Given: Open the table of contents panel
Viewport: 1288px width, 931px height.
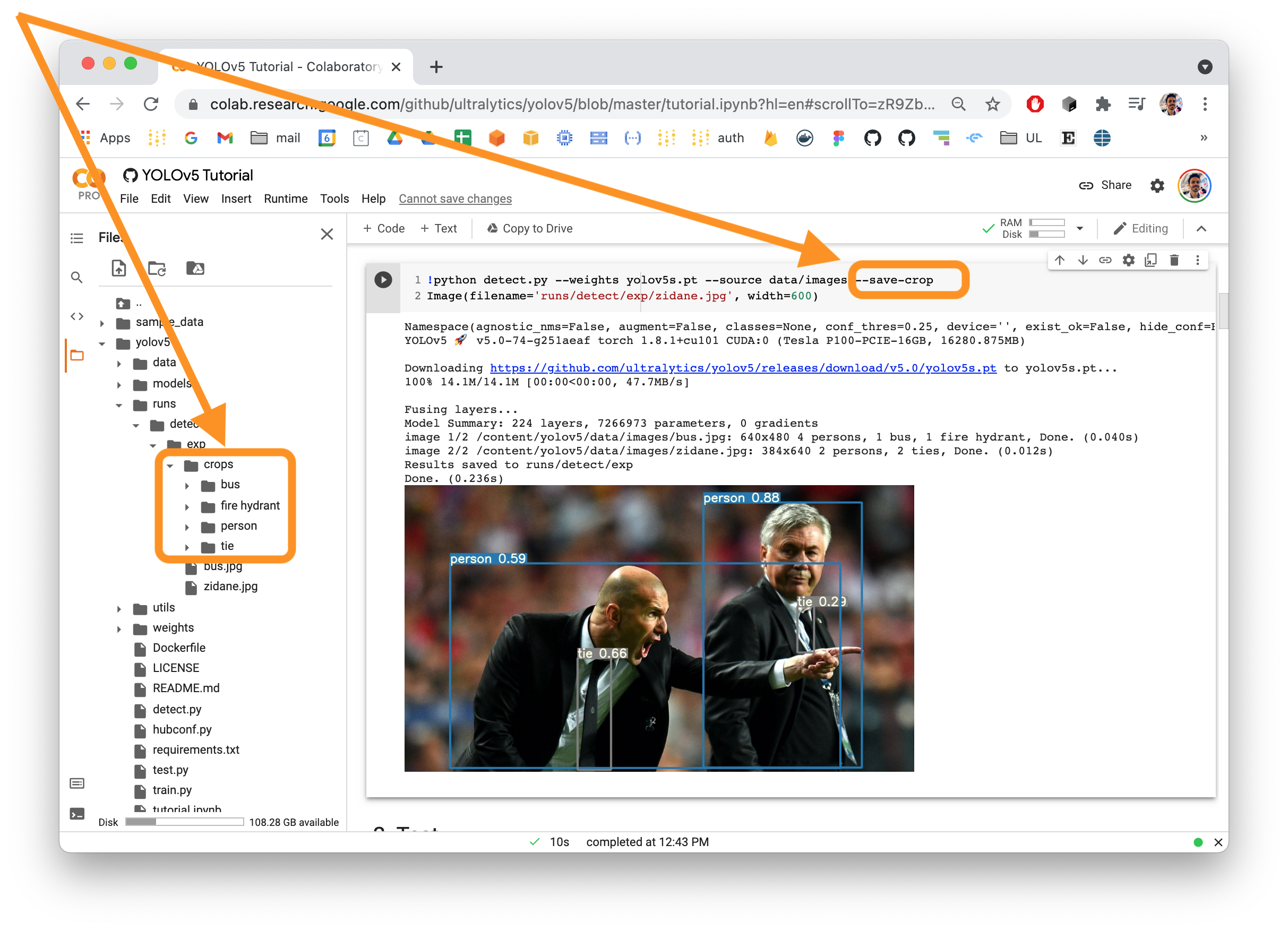Looking at the screenshot, I should pyautogui.click(x=77, y=238).
